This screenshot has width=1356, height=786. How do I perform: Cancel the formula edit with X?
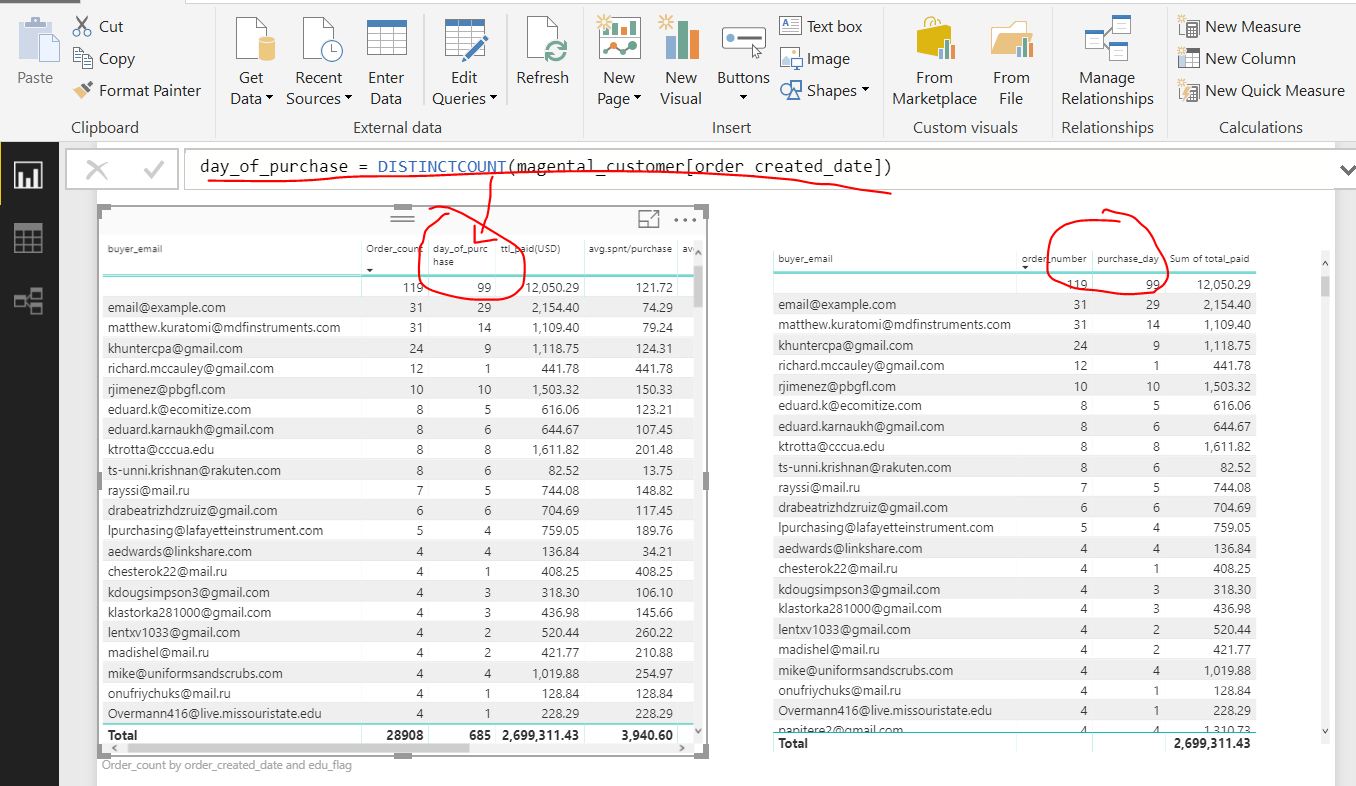[x=97, y=170]
